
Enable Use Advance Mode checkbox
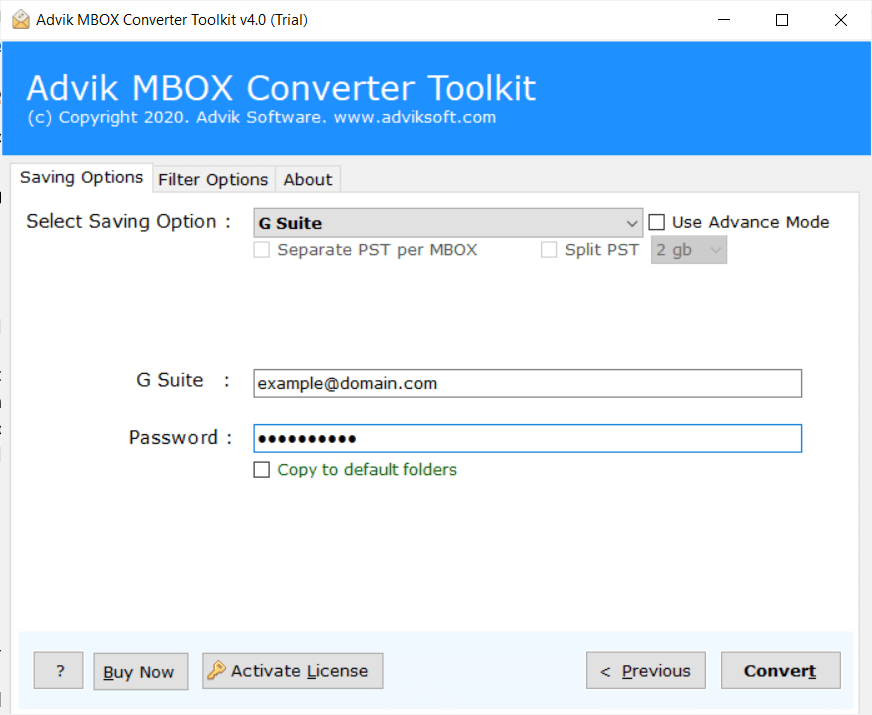click(657, 222)
